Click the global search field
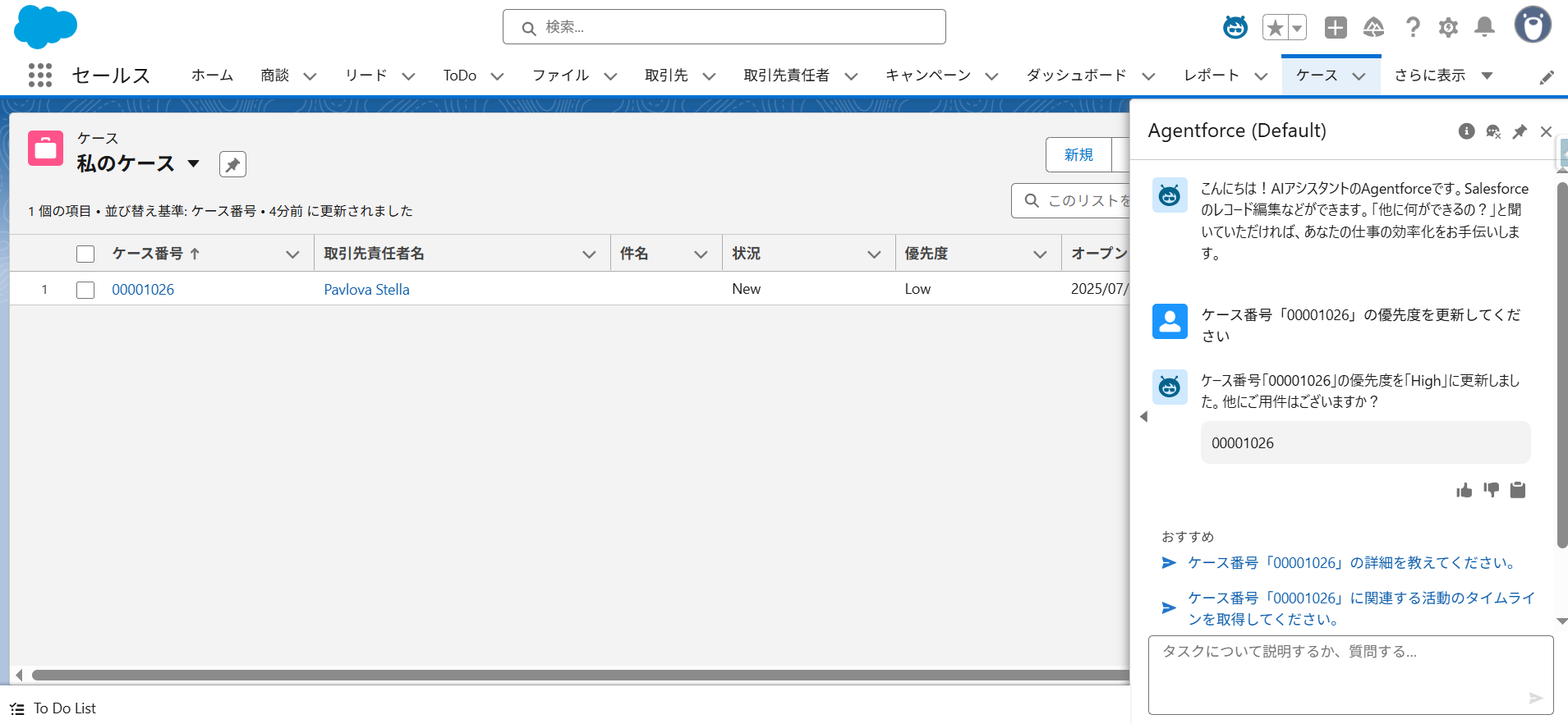Screen dimensions: 1568x724 click(x=724, y=27)
